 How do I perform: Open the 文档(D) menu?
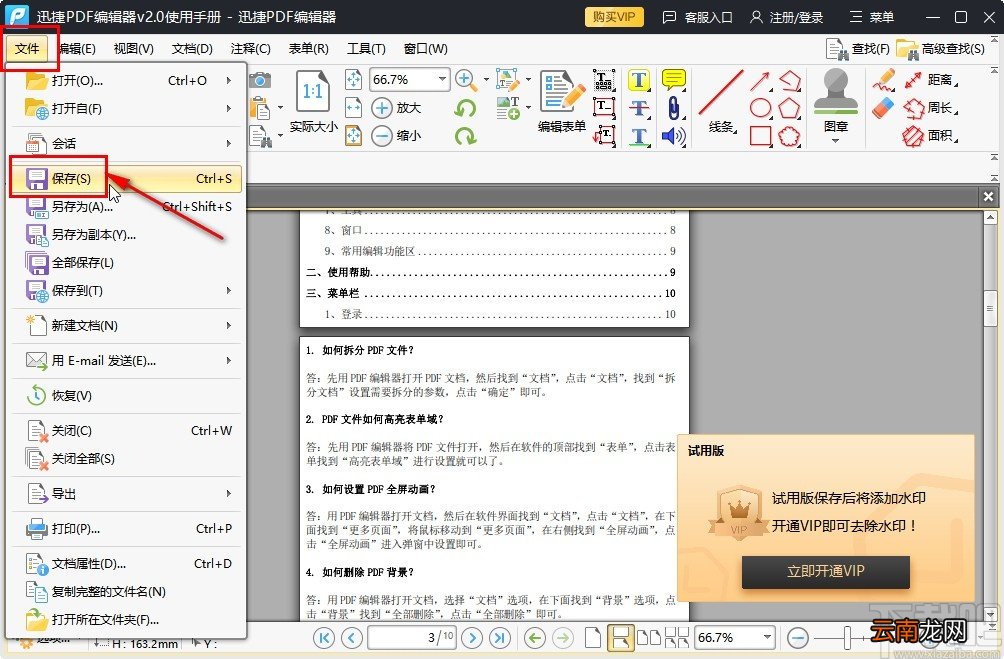[192, 49]
